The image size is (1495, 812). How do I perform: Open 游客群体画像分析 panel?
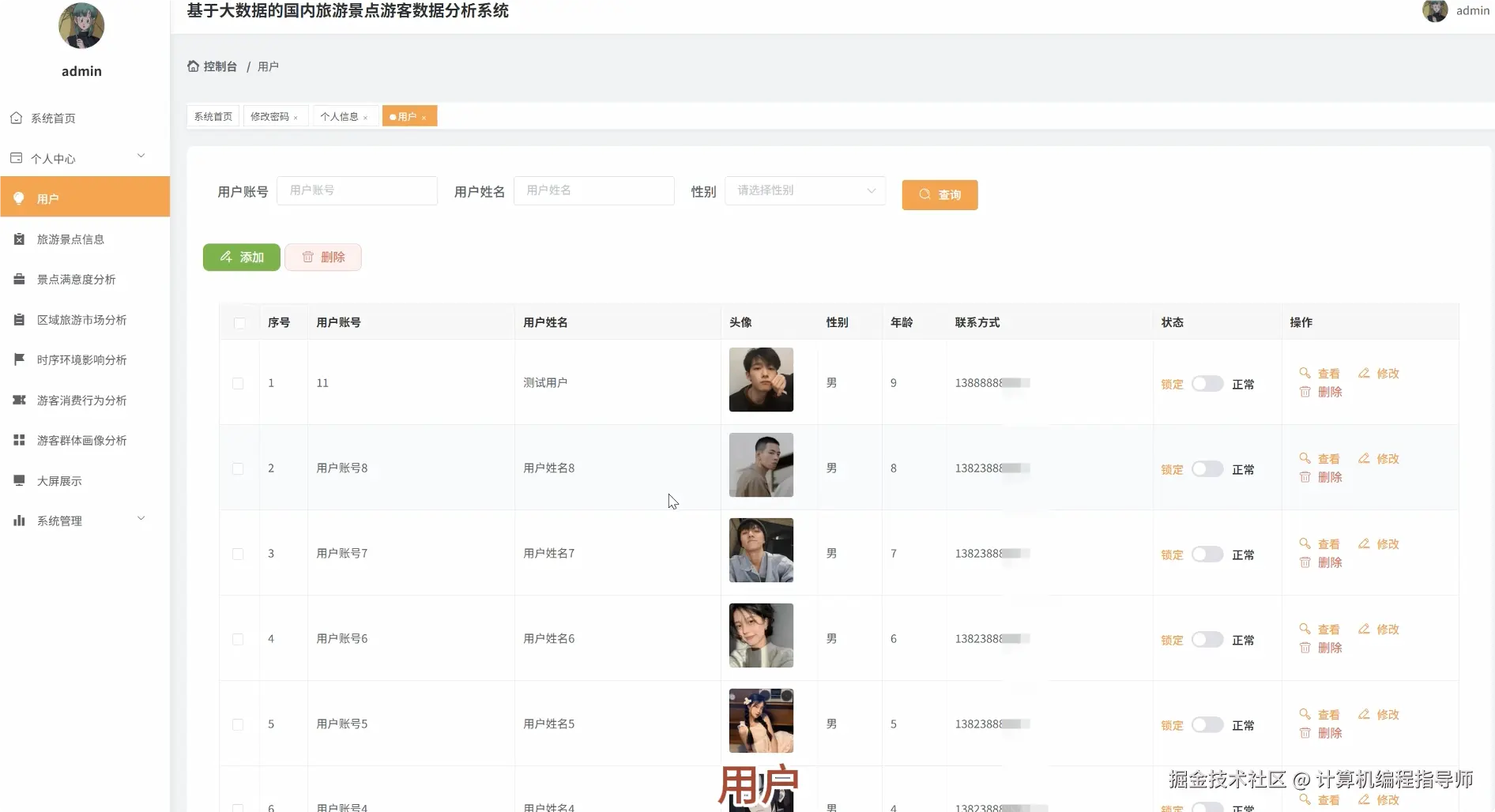pyautogui.click(x=82, y=440)
